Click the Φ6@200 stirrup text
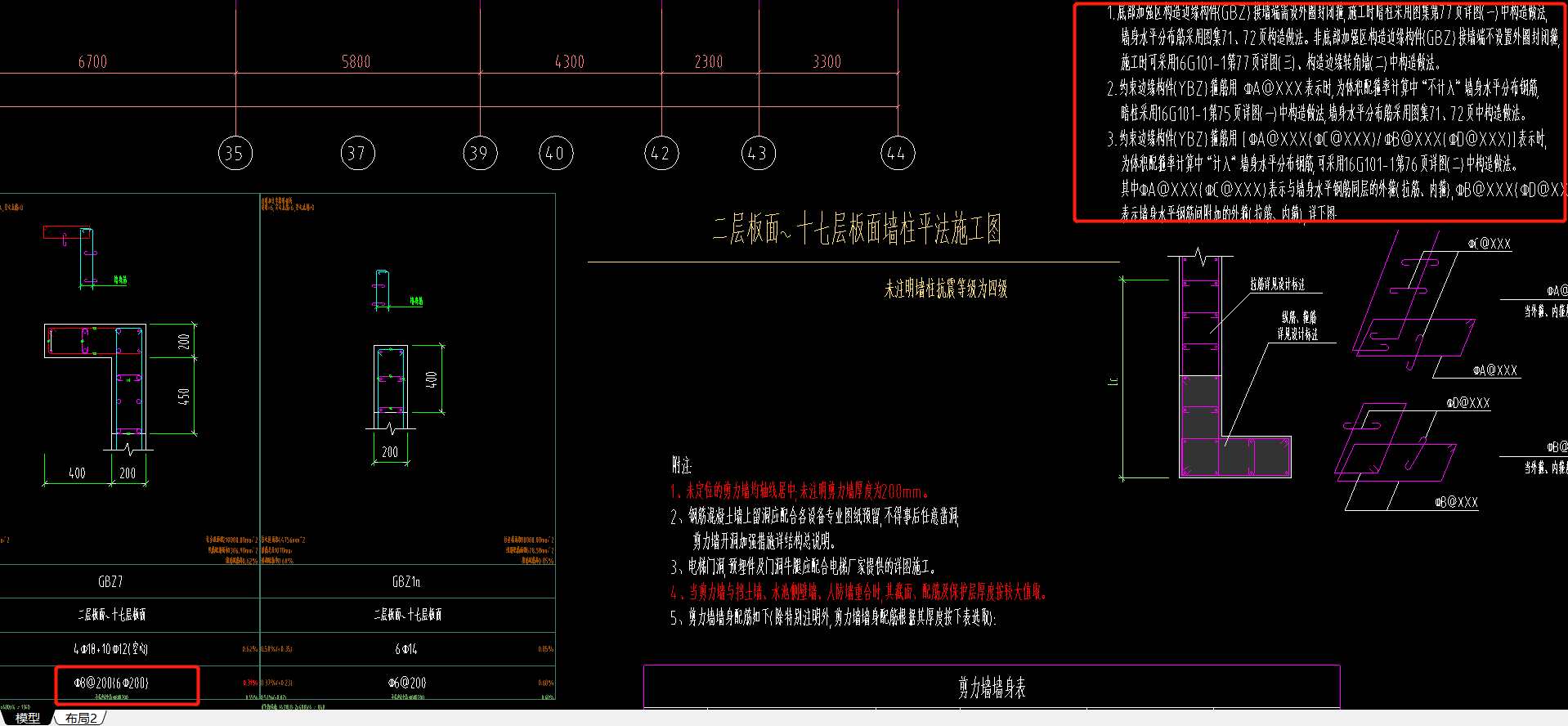The width and height of the screenshot is (1568, 726). (x=407, y=683)
